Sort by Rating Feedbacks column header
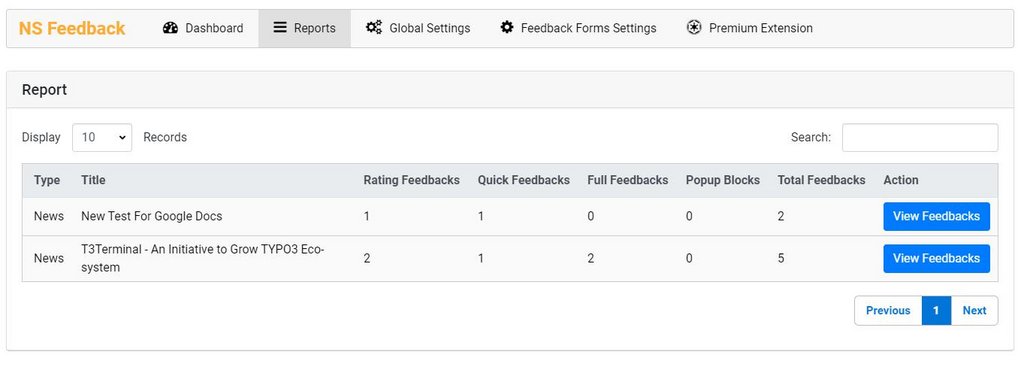This screenshot has width=1024, height=367. click(411, 180)
